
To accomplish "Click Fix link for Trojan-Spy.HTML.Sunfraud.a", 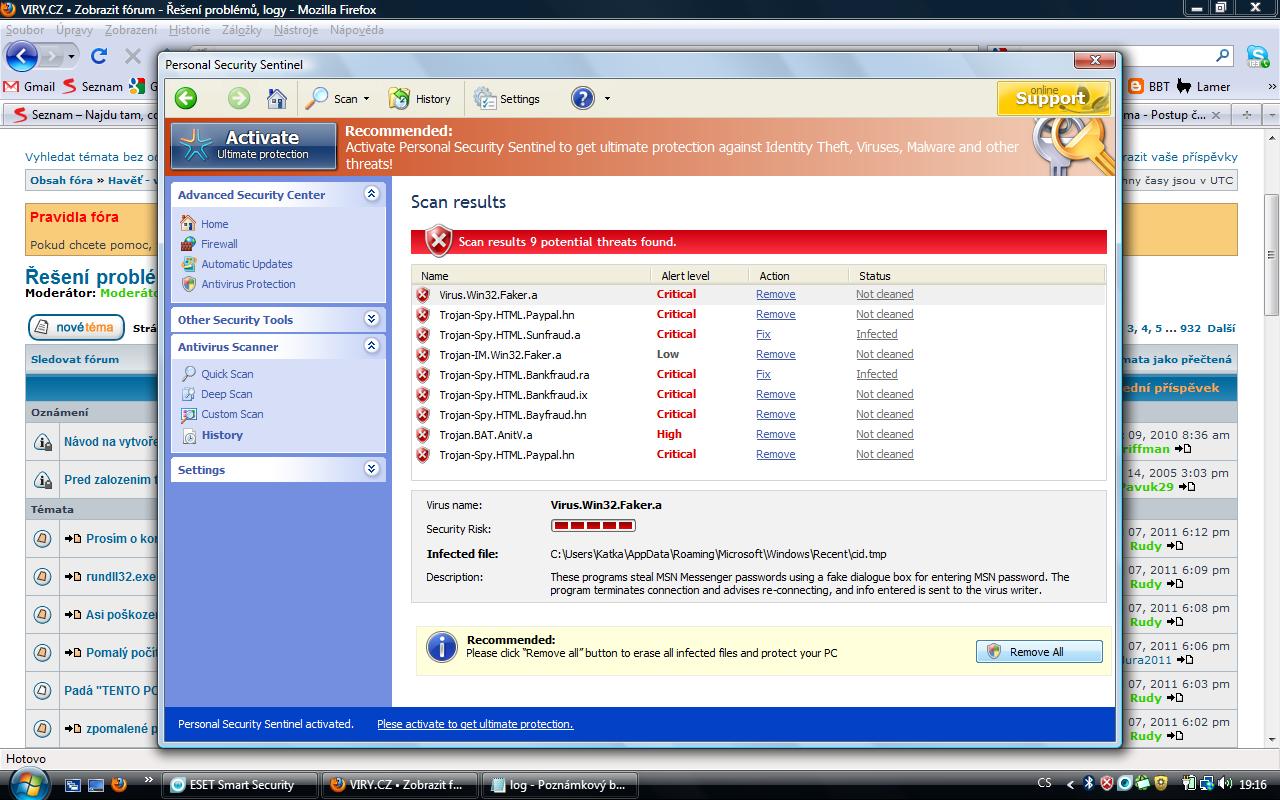I will 763,335.
